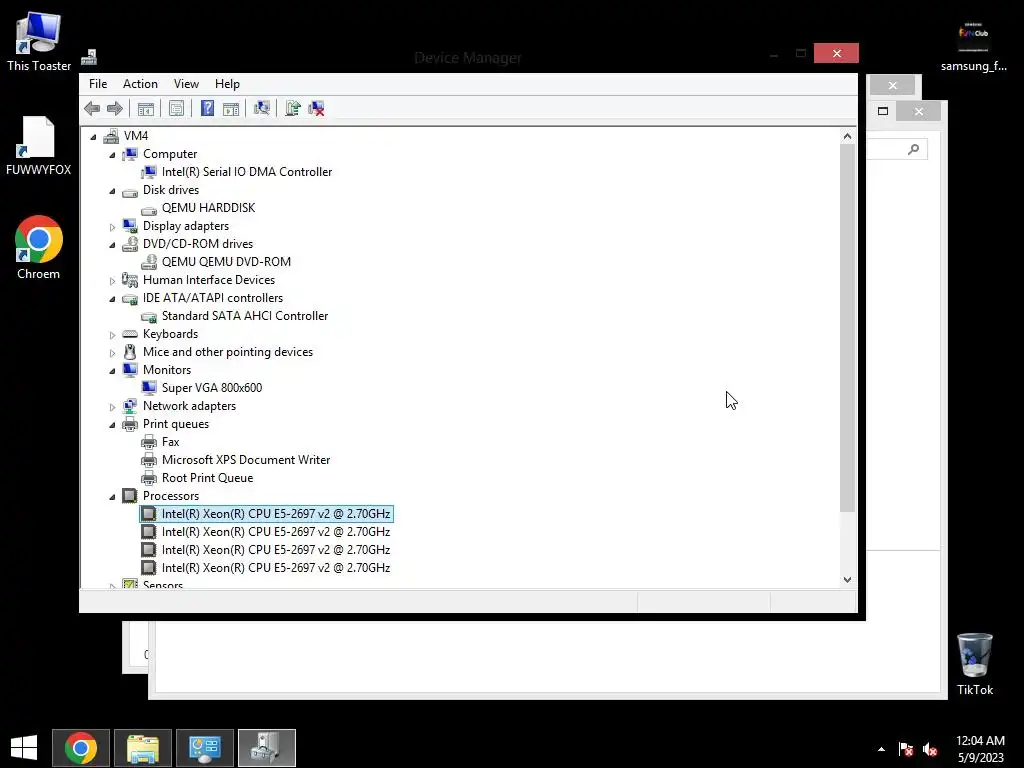
Task: Expand Mice and other pointing devices
Action: click(x=112, y=353)
